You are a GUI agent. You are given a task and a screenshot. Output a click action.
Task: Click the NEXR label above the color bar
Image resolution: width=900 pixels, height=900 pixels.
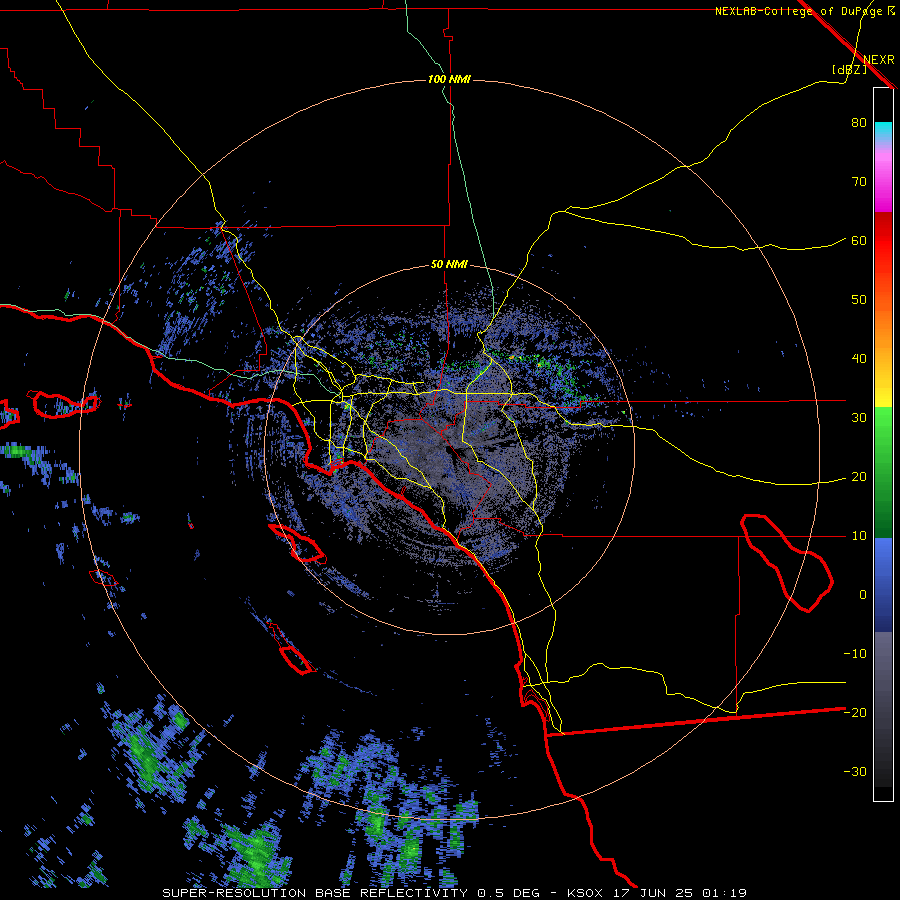(879, 60)
